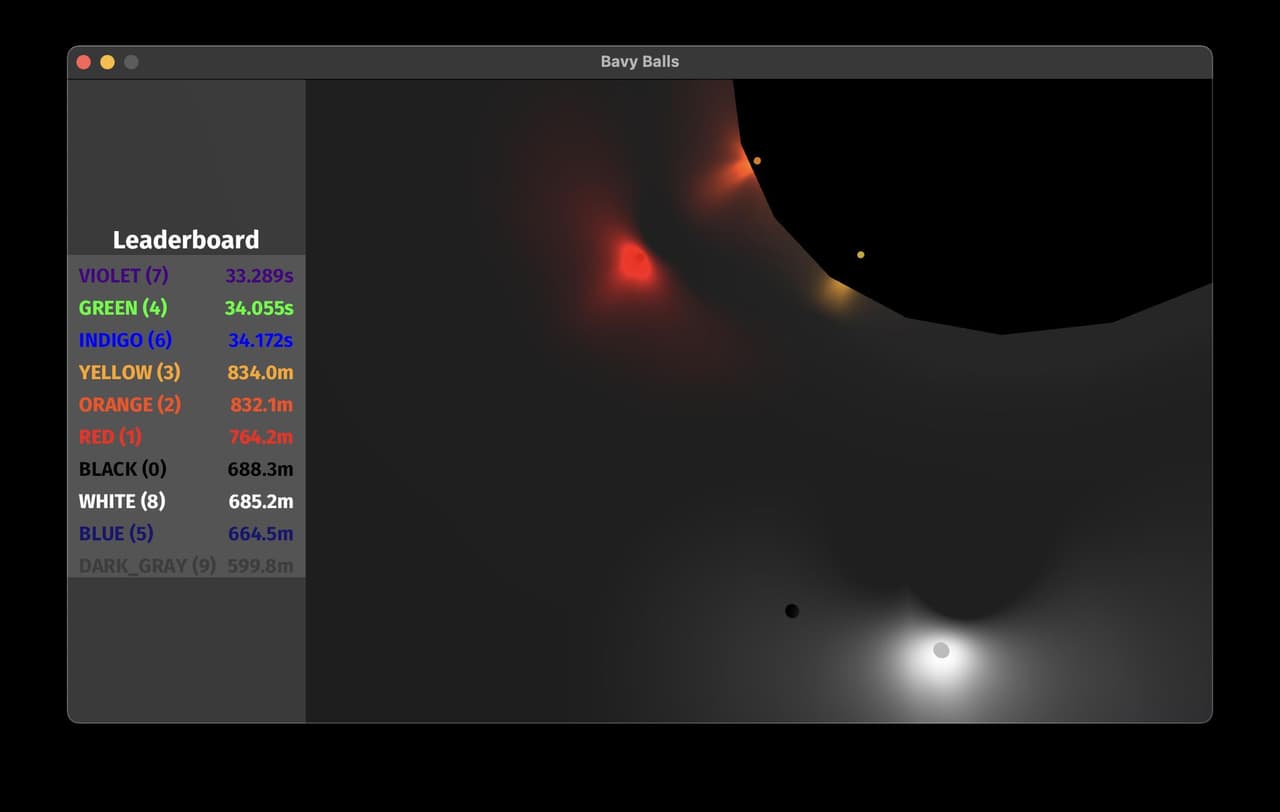Click the 34.055s time value
The height and width of the screenshot is (812, 1280).
(x=259, y=307)
